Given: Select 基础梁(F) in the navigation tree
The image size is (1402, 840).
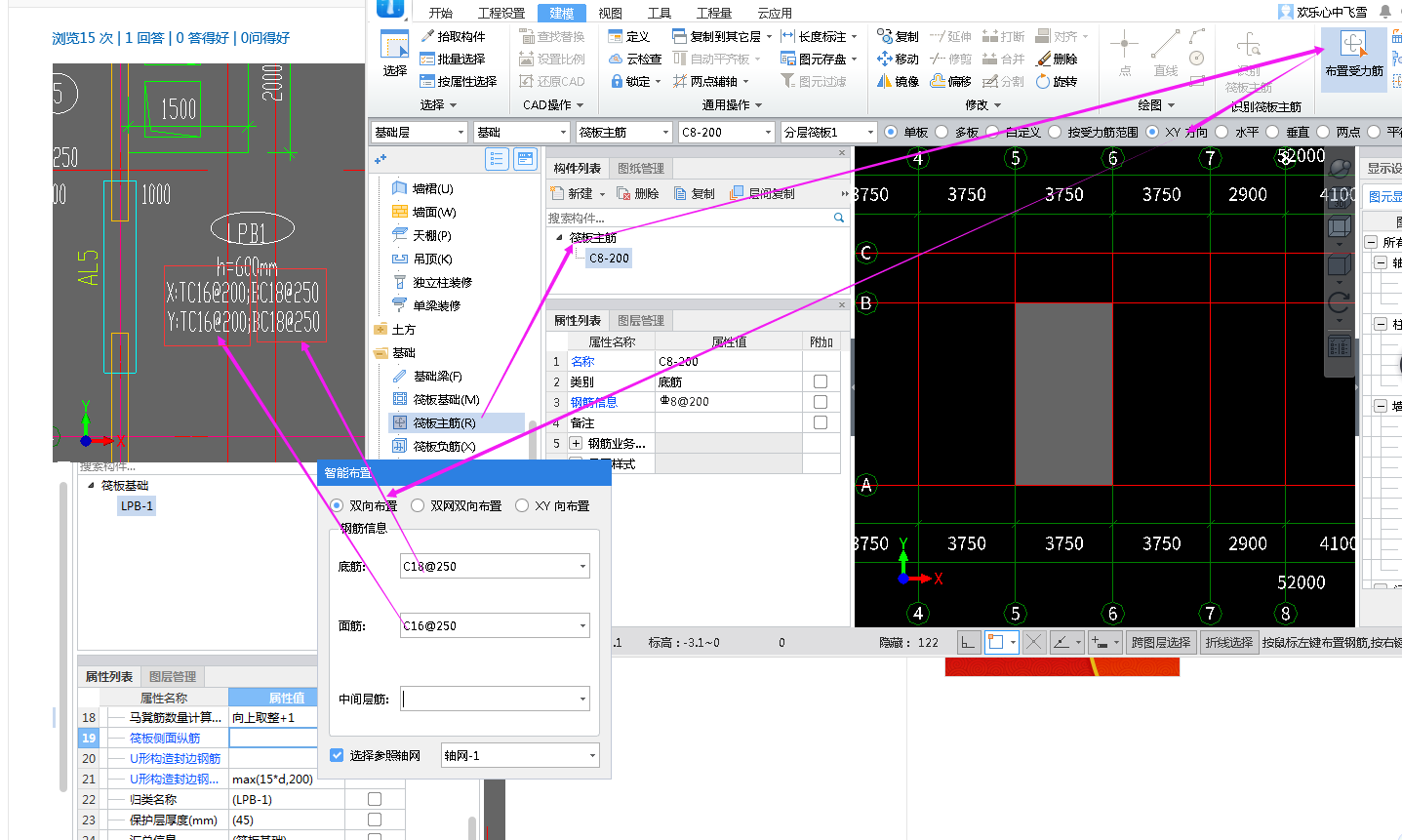Looking at the screenshot, I should pos(437,376).
